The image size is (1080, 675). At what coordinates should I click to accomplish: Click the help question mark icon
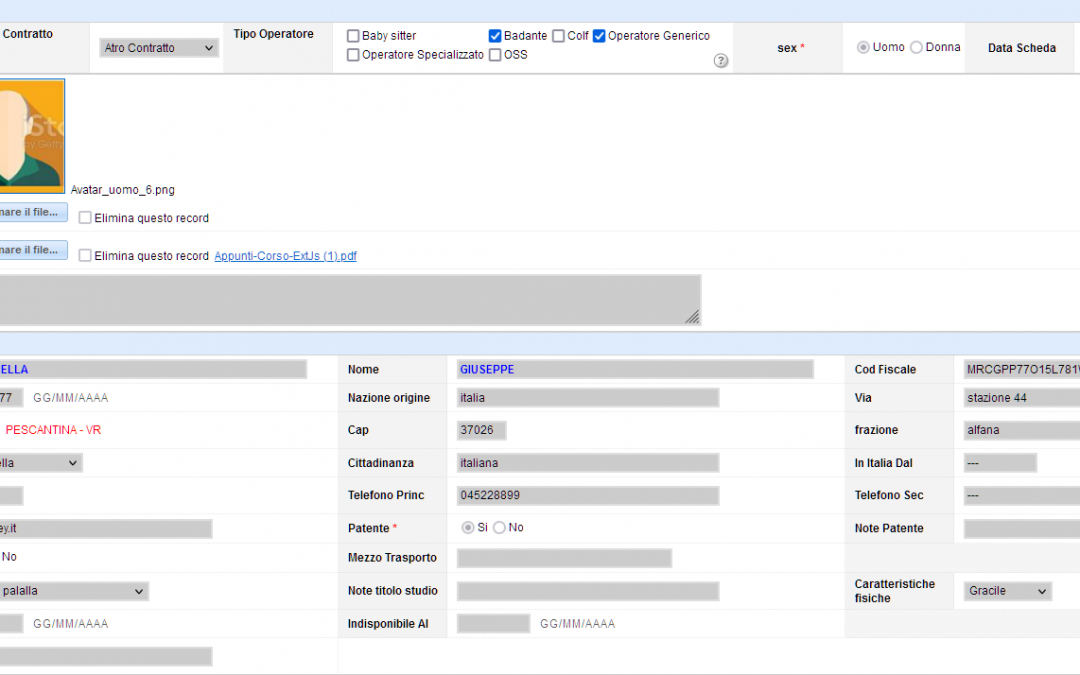tap(721, 61)
